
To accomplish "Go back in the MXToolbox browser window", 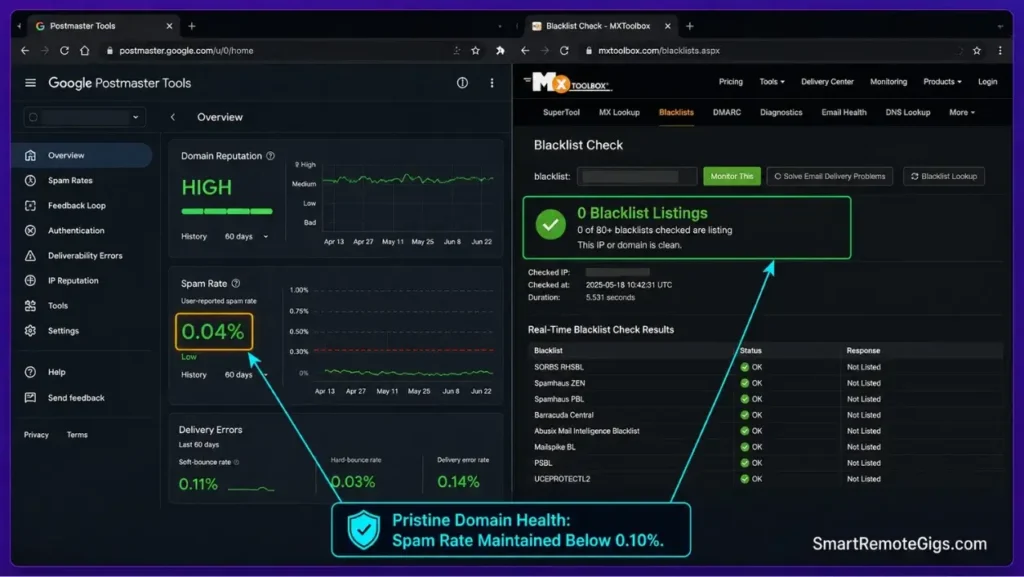I will pyautogui.click(x=525, y=50).
